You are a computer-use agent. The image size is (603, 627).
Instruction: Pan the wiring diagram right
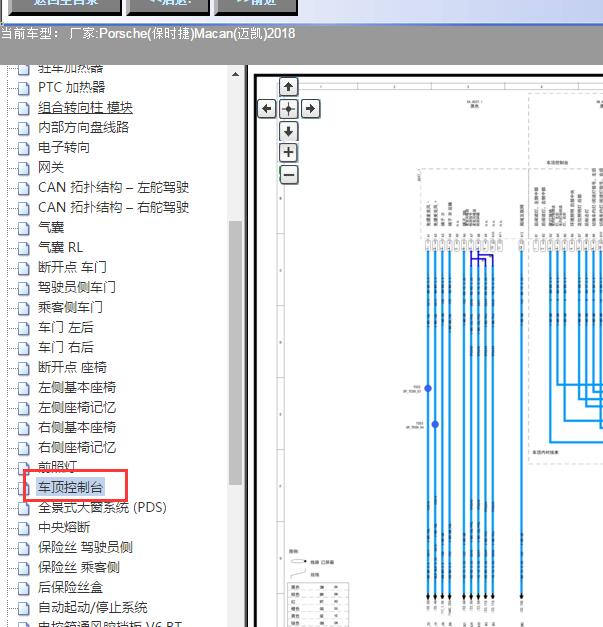click(310, 108)
